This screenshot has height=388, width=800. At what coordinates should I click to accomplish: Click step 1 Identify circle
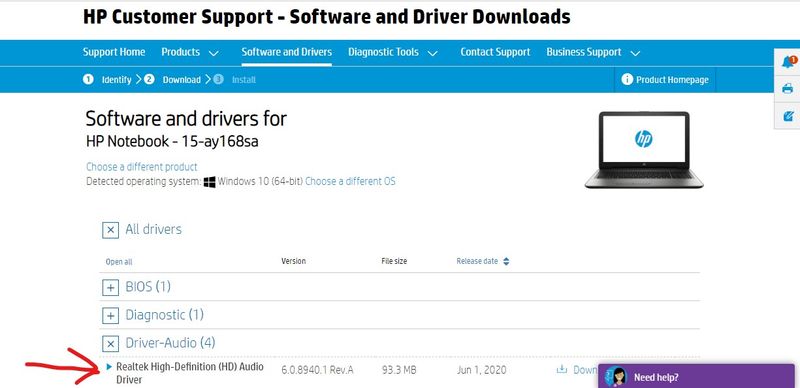pos(88,80)
